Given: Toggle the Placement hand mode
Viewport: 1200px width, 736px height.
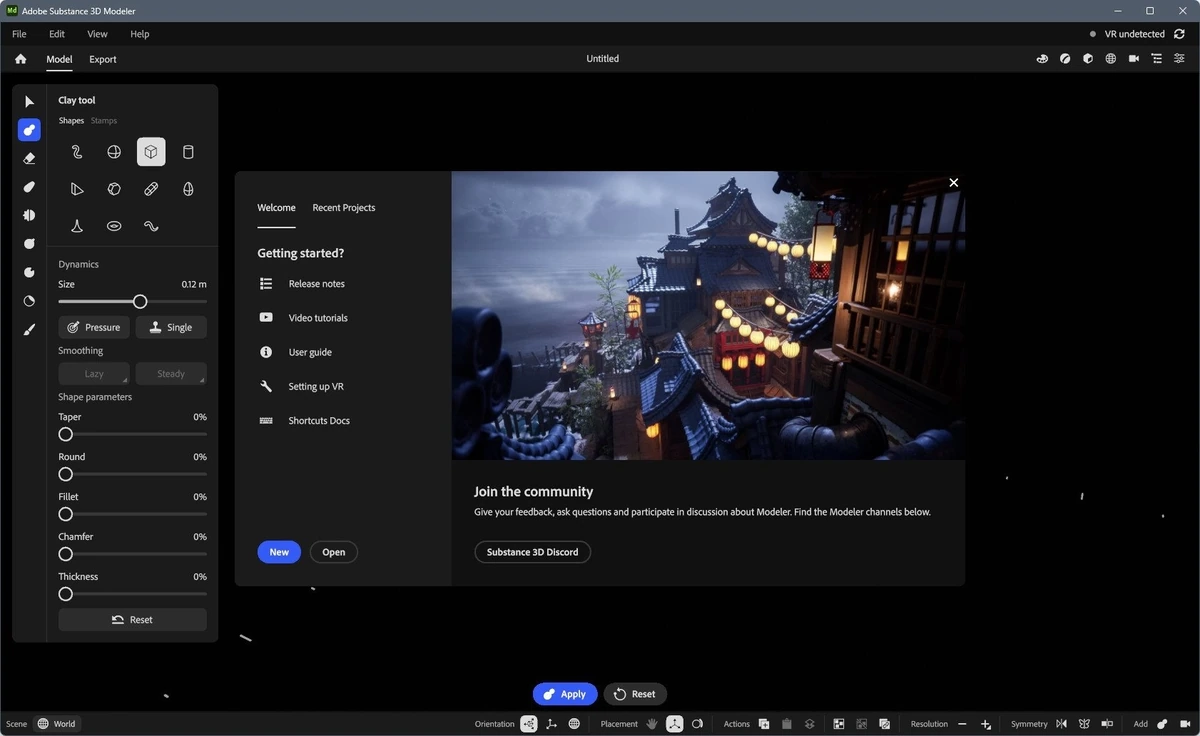Looking at the screenshot, I should [652, 724].
